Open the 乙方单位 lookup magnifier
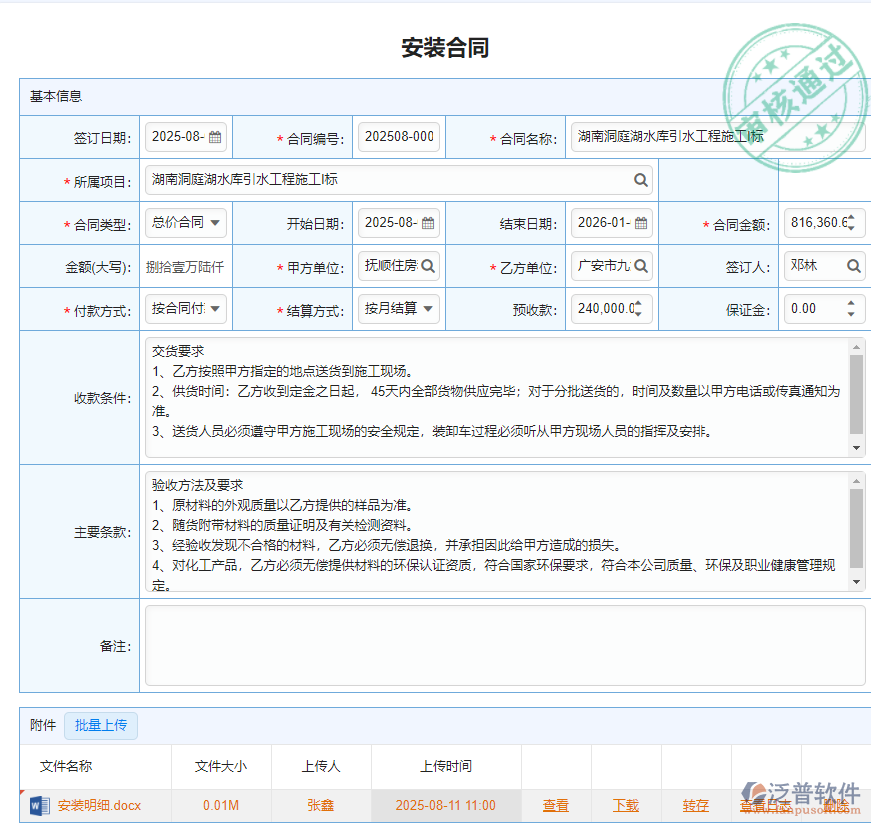Screen dimensions: 871x826 pos(641,266)
